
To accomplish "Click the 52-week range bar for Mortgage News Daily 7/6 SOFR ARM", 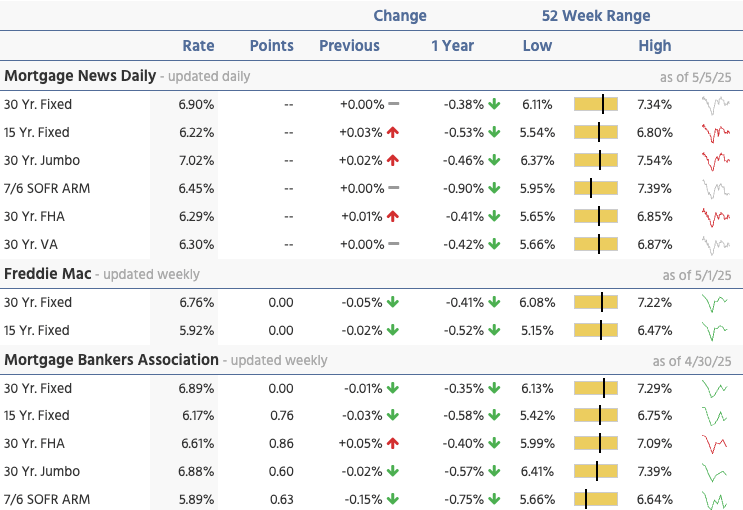I will click(596, 188).
